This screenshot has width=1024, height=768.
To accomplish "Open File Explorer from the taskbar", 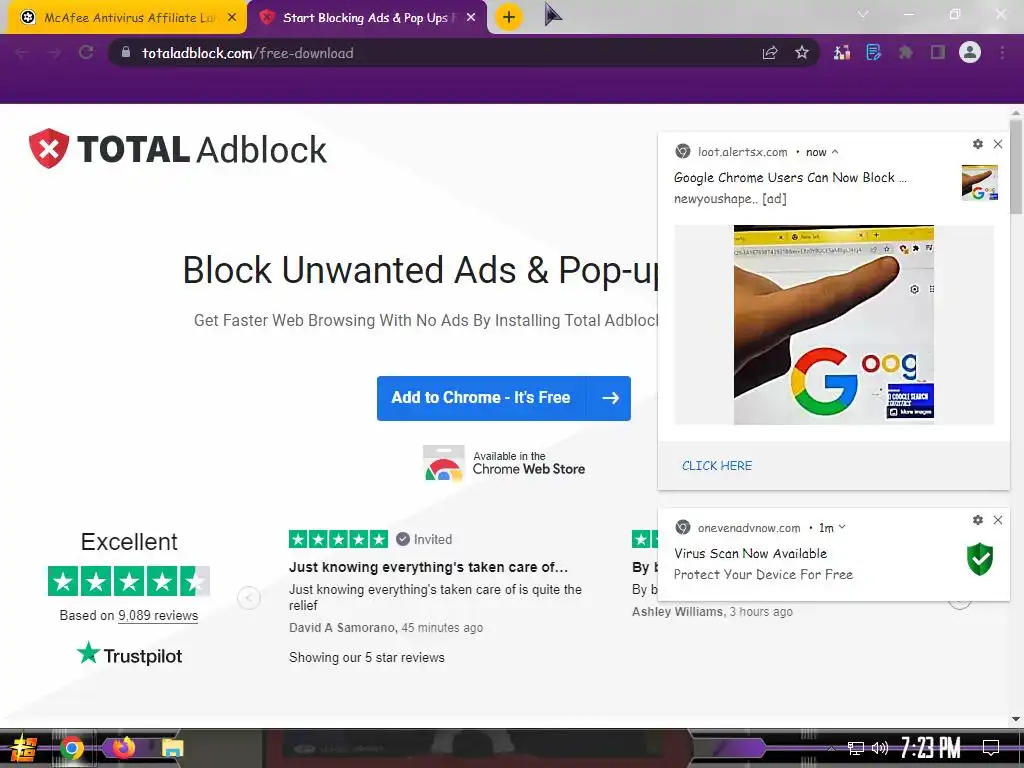I will coord(172,748).
